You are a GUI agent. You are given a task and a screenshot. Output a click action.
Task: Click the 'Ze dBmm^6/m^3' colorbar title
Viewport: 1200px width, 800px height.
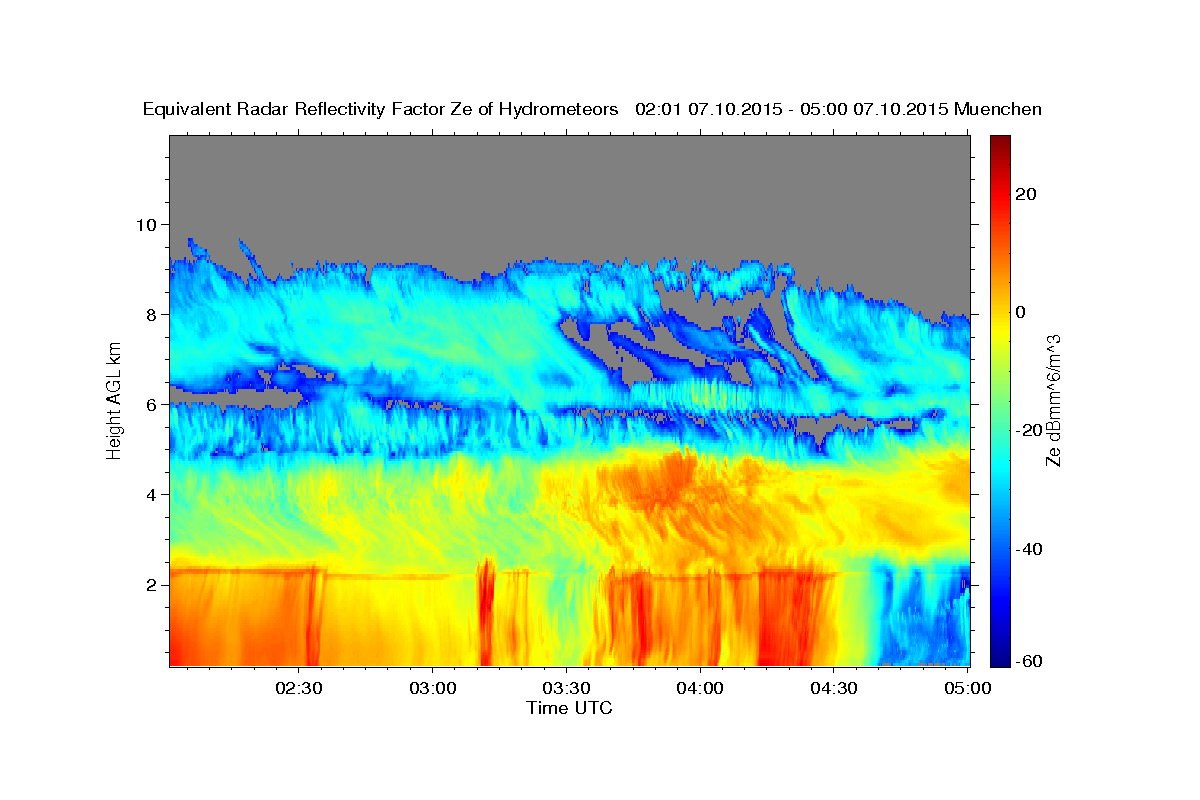point(1054,400)
